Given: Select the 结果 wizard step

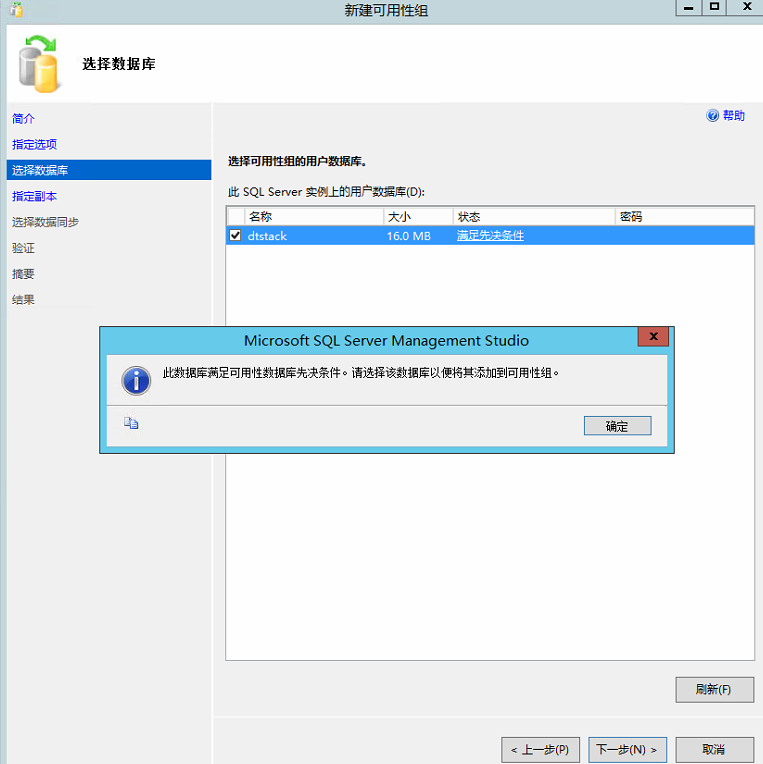Looking at the screenshot, I should 23,300.
